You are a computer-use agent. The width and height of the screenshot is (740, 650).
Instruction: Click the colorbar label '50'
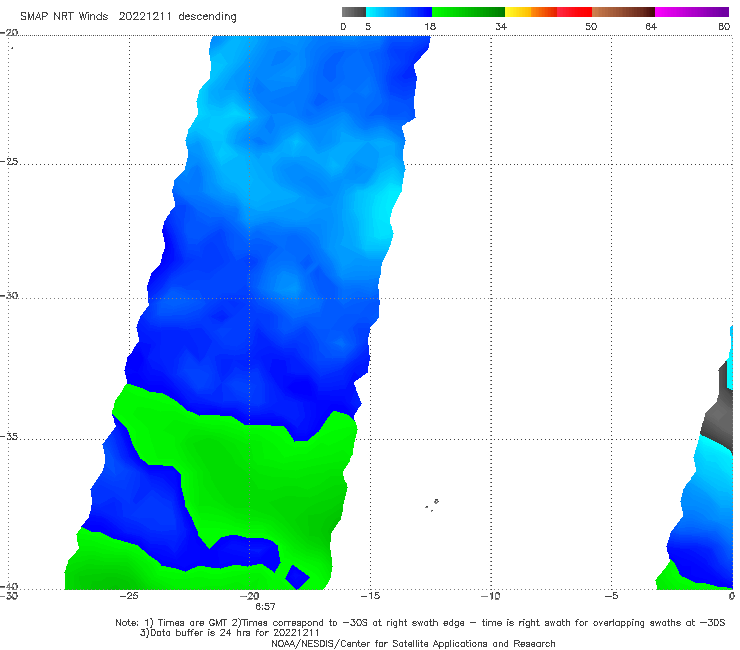[x=591, y=26]
